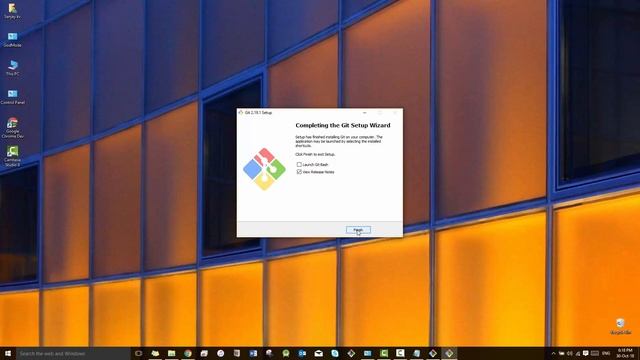Open Task View from the taskbar

tap(138, 353)
